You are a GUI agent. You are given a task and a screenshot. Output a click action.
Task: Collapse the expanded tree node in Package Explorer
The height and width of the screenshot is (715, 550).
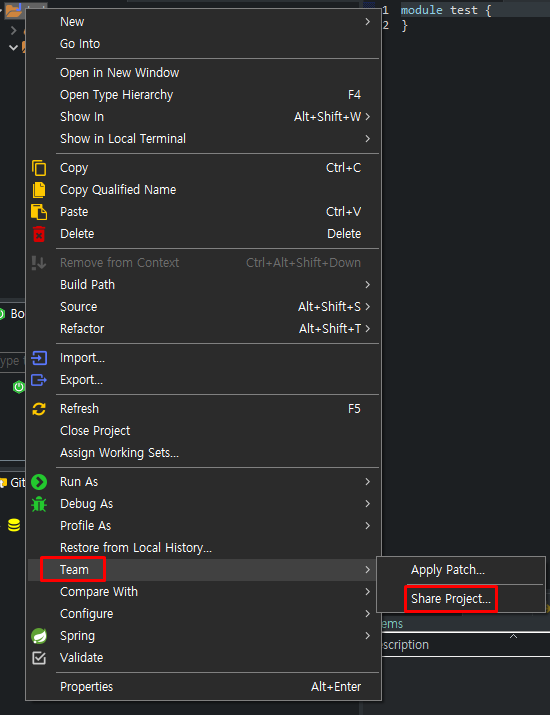pos(13,47)
